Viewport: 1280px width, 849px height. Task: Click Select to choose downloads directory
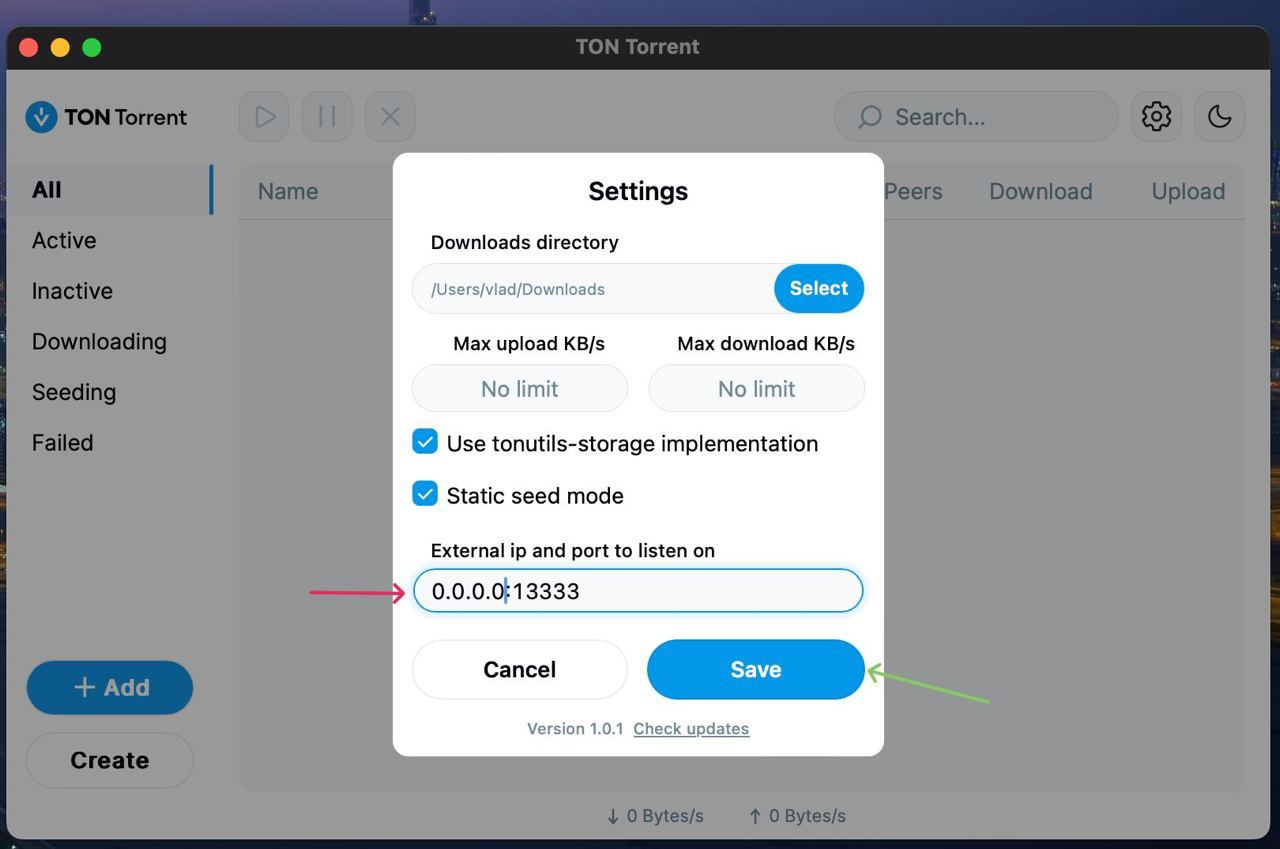(x=818, y=289)
